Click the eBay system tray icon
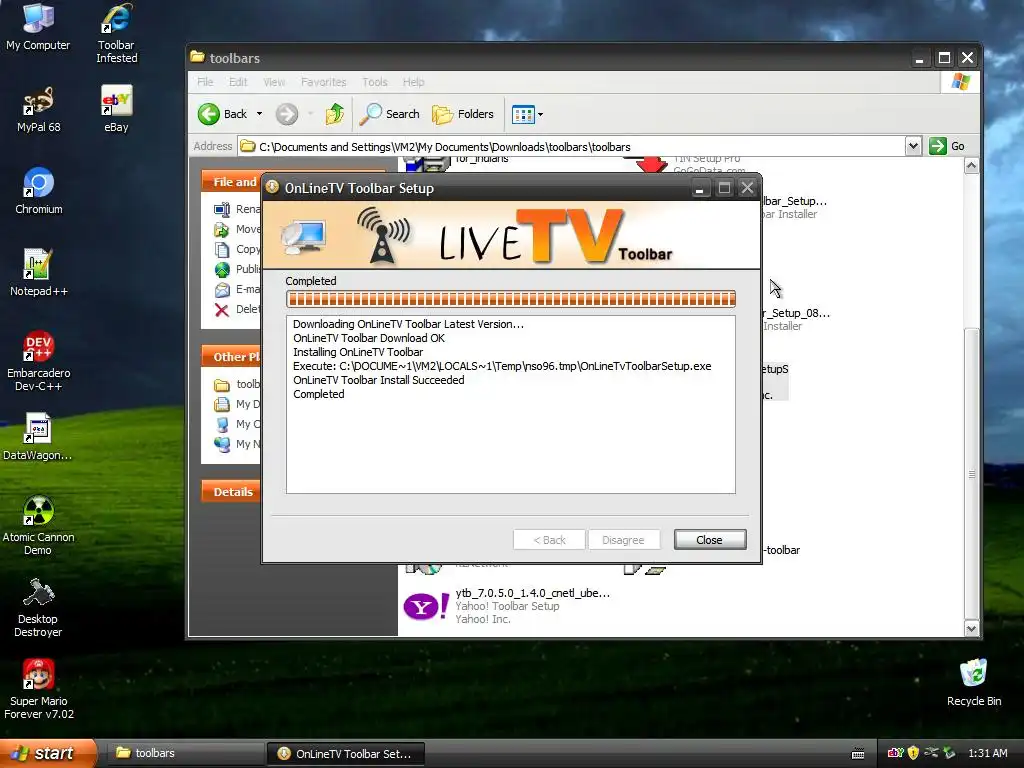This screenshot has height=768, width=1024. [895, 753]
